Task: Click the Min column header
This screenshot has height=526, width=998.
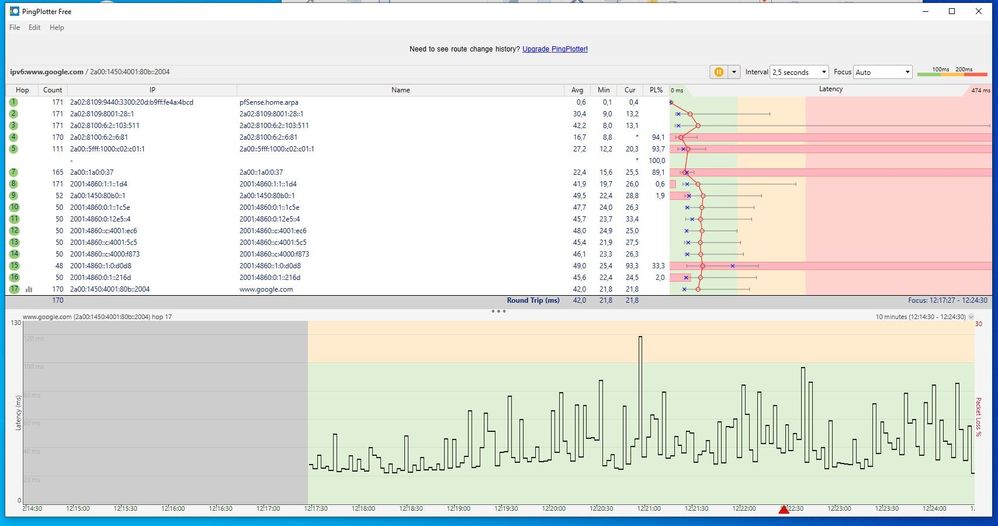Action: pos(603,90)
